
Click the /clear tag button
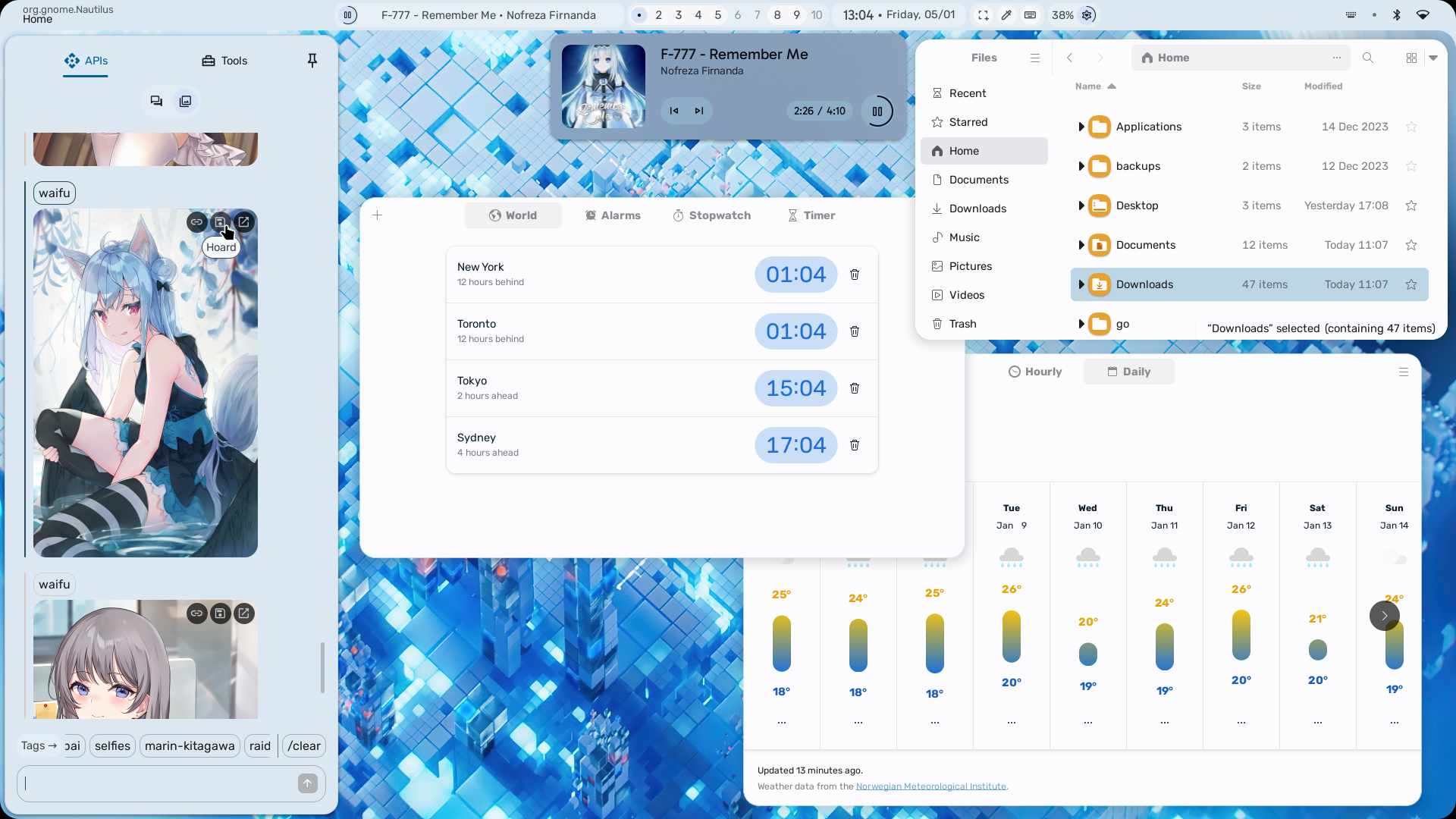[304, 746]
